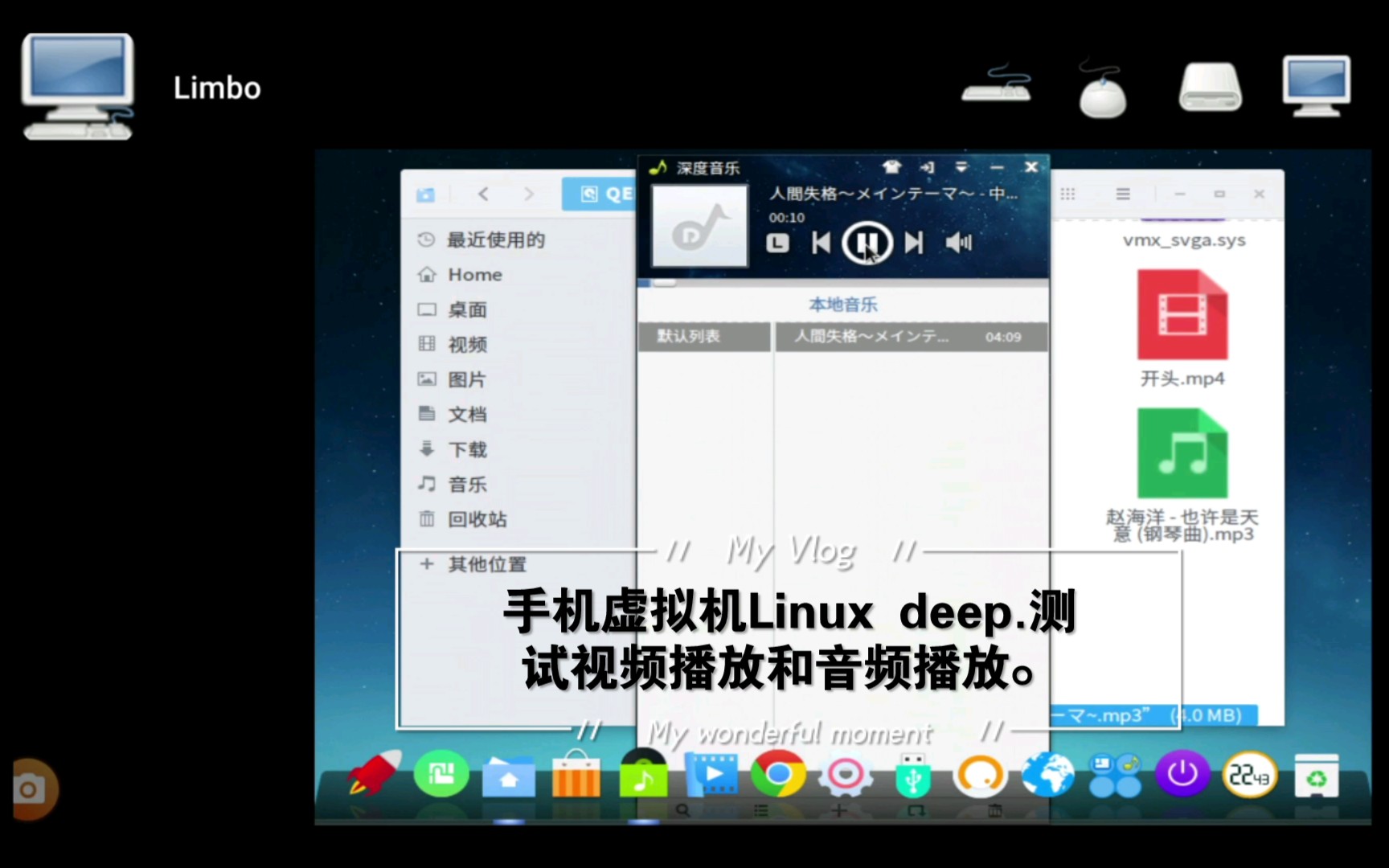
Task: Open the orange circle dock icon
Action: pyautogui.click(x=980, y=775)
